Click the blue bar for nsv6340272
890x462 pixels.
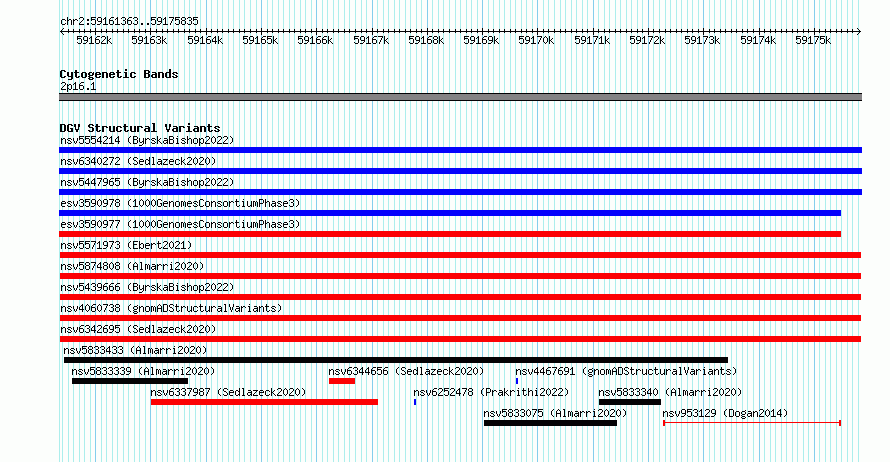[x=460, y=171]
